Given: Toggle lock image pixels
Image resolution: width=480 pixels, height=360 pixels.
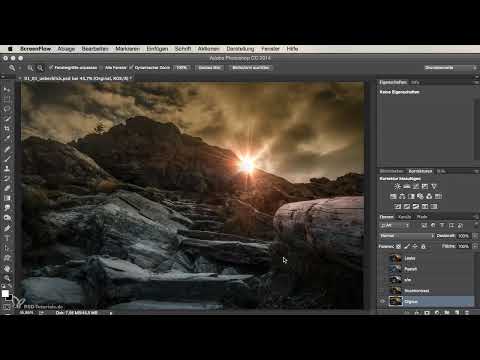Looking at the screenshot, I should coord(407,246).
